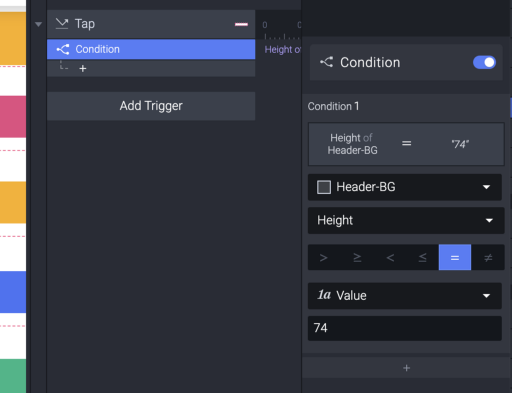Click the timeline ruler at 0
This screenshot has height=393, width=512.
click(x=265, y=25)
